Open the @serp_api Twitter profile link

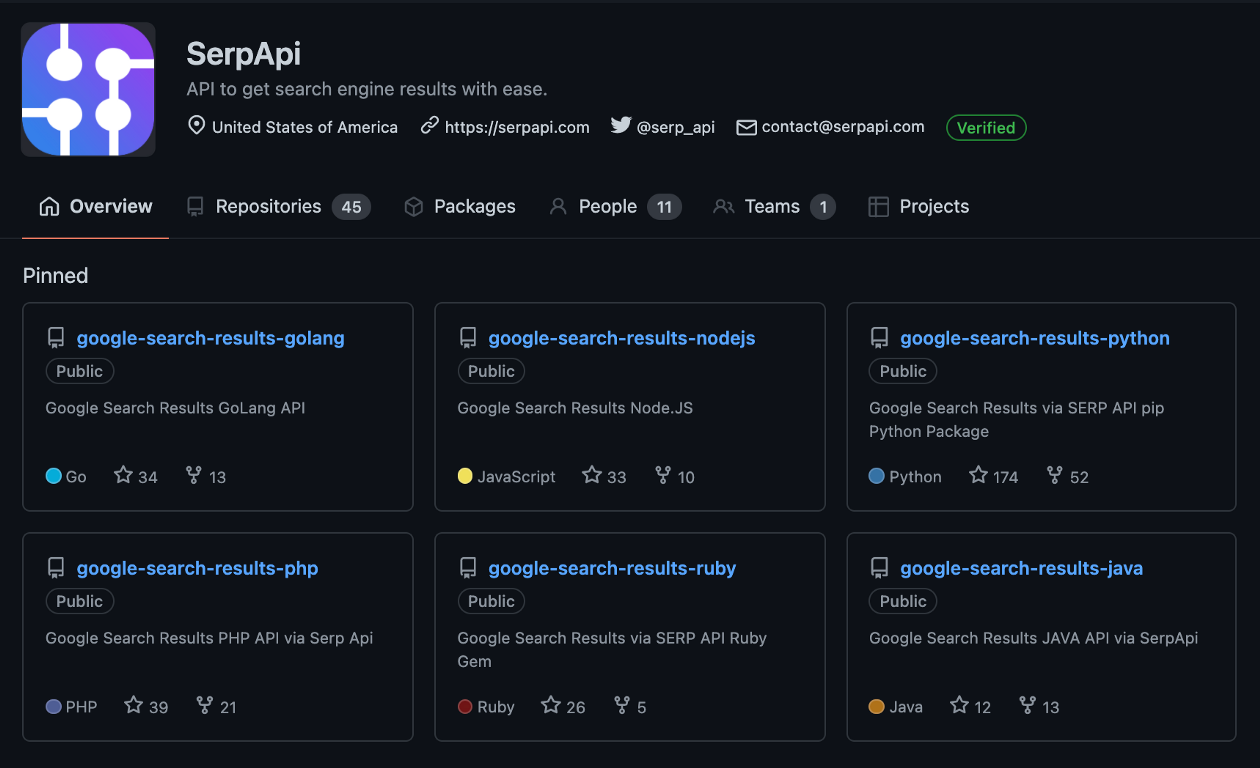[x=675, y=127]
